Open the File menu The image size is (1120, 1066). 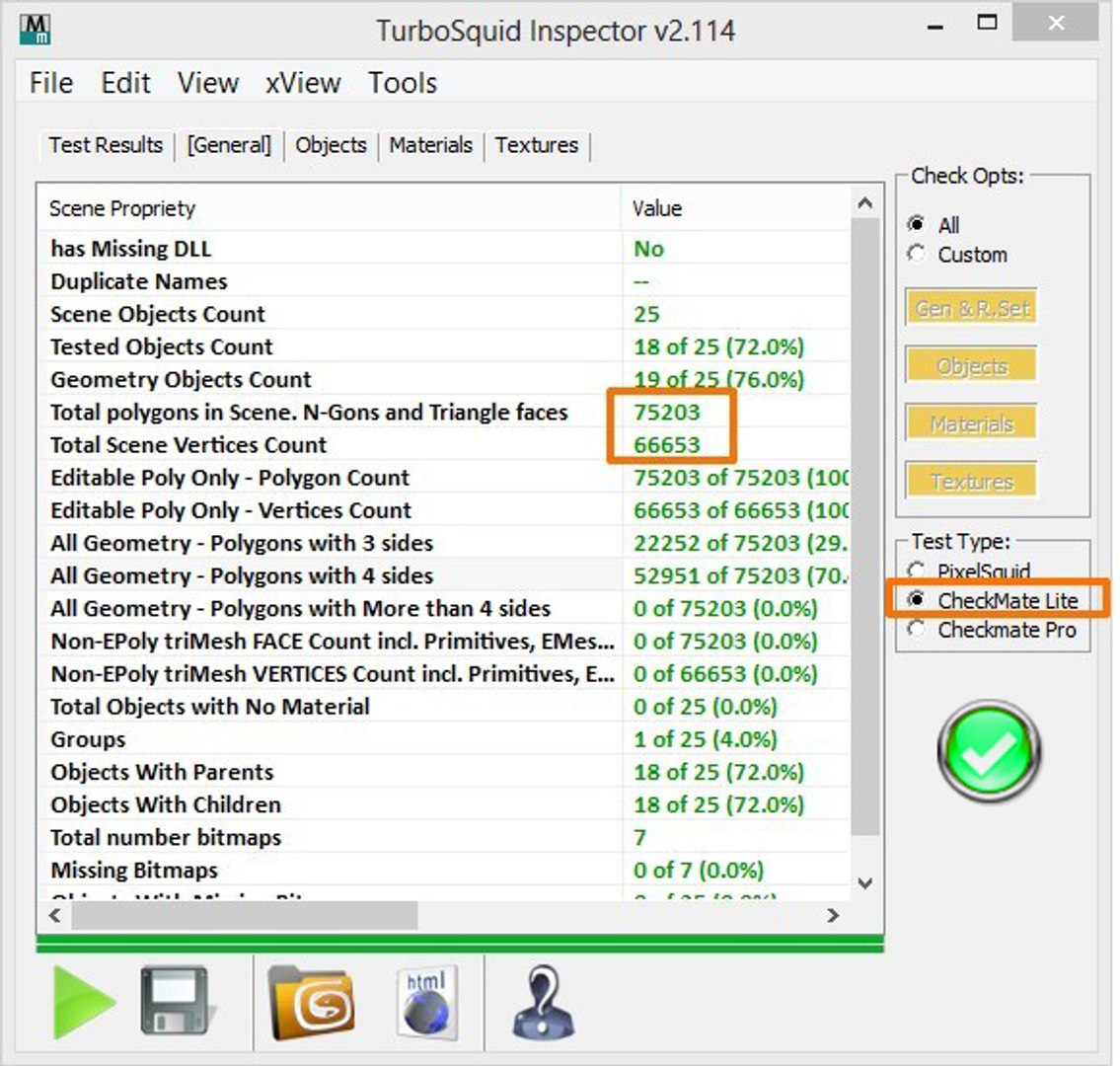(x=51, y=83)
